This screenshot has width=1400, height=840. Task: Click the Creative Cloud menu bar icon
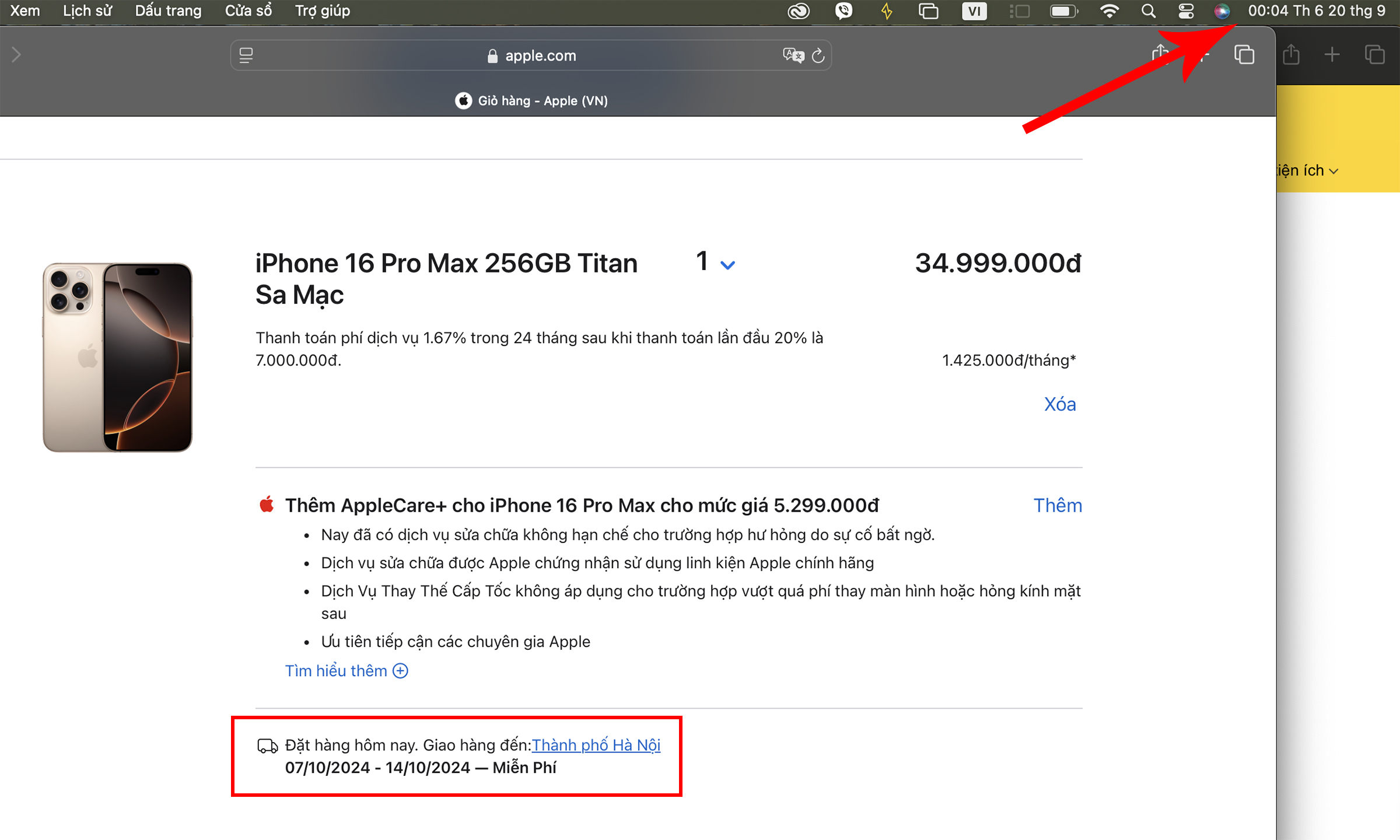799,11
